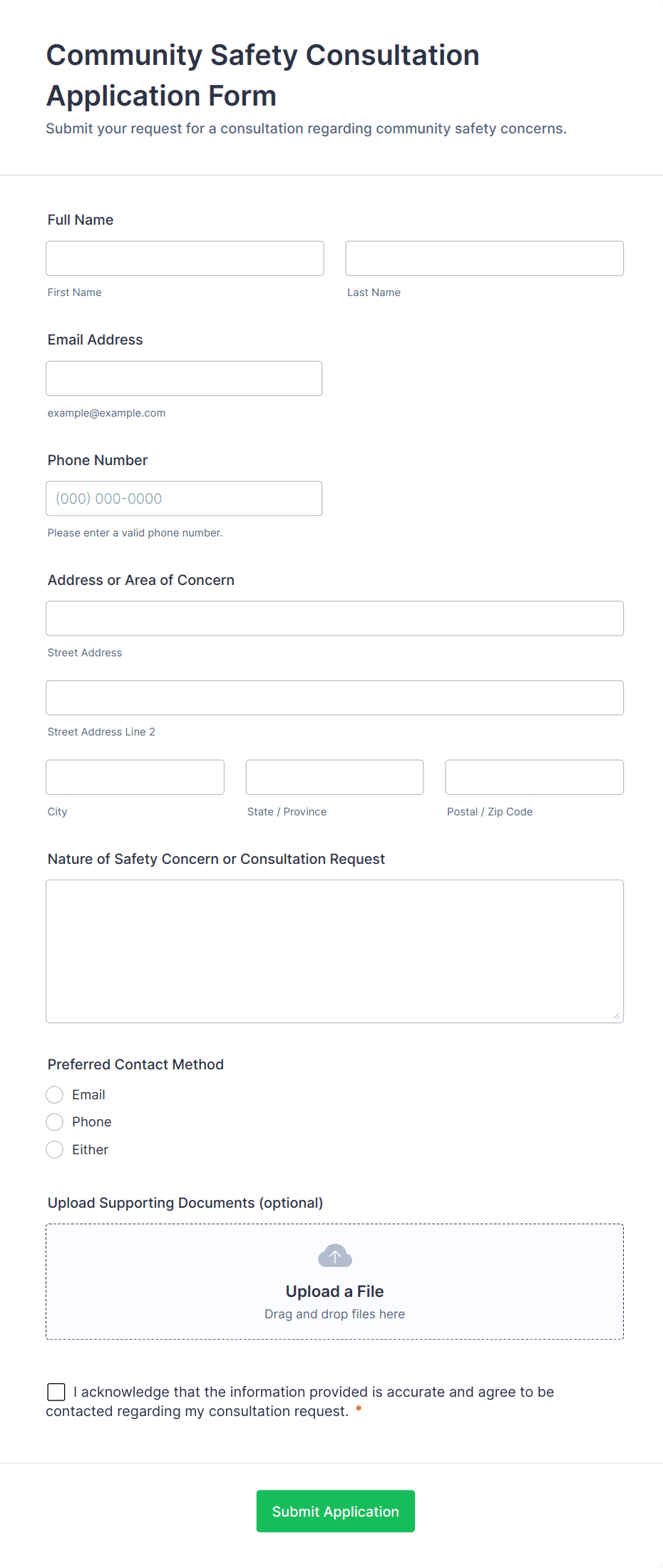Click the Drag and drop files here area
663x1568 pixels.
tap(334, 1314)
